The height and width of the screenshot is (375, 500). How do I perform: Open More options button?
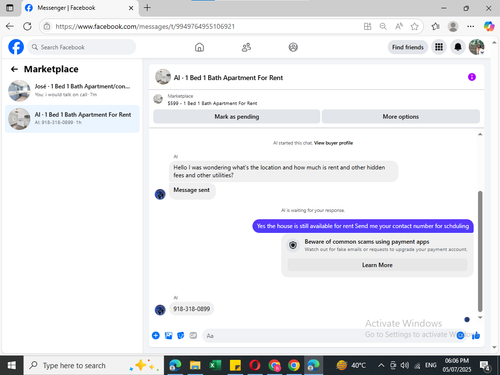[x=401, y=117]
